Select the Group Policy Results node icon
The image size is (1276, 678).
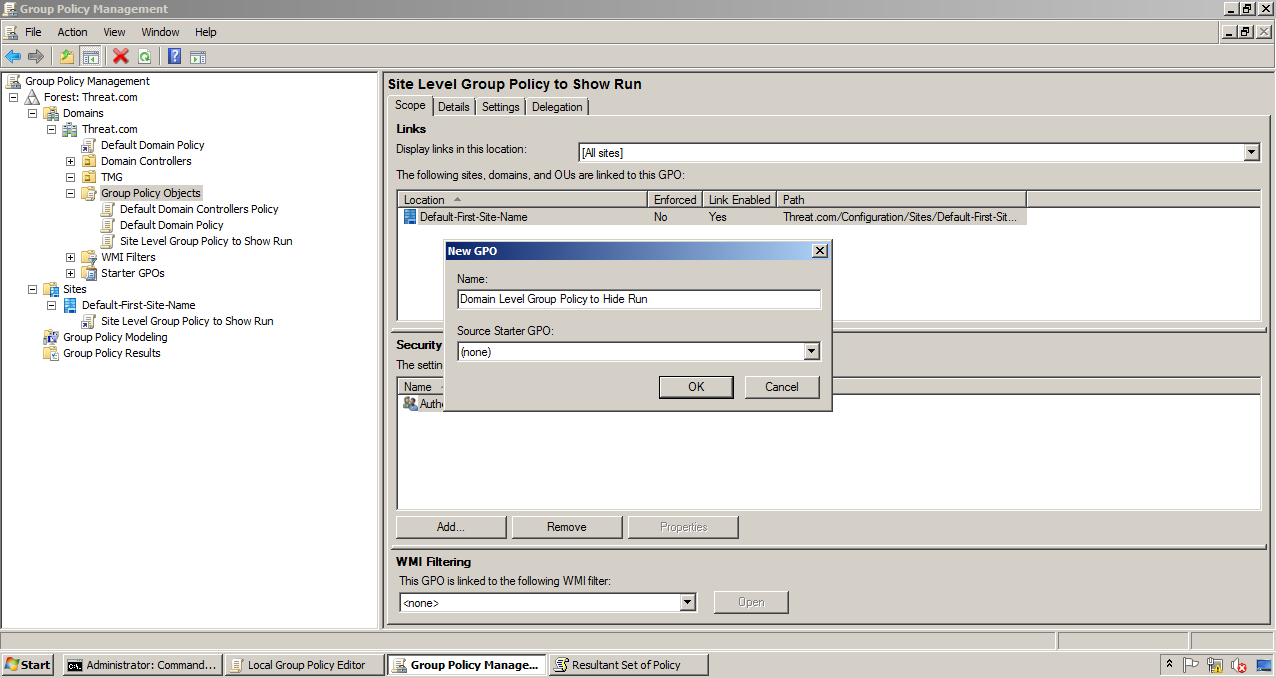click(x=50, y=353)
